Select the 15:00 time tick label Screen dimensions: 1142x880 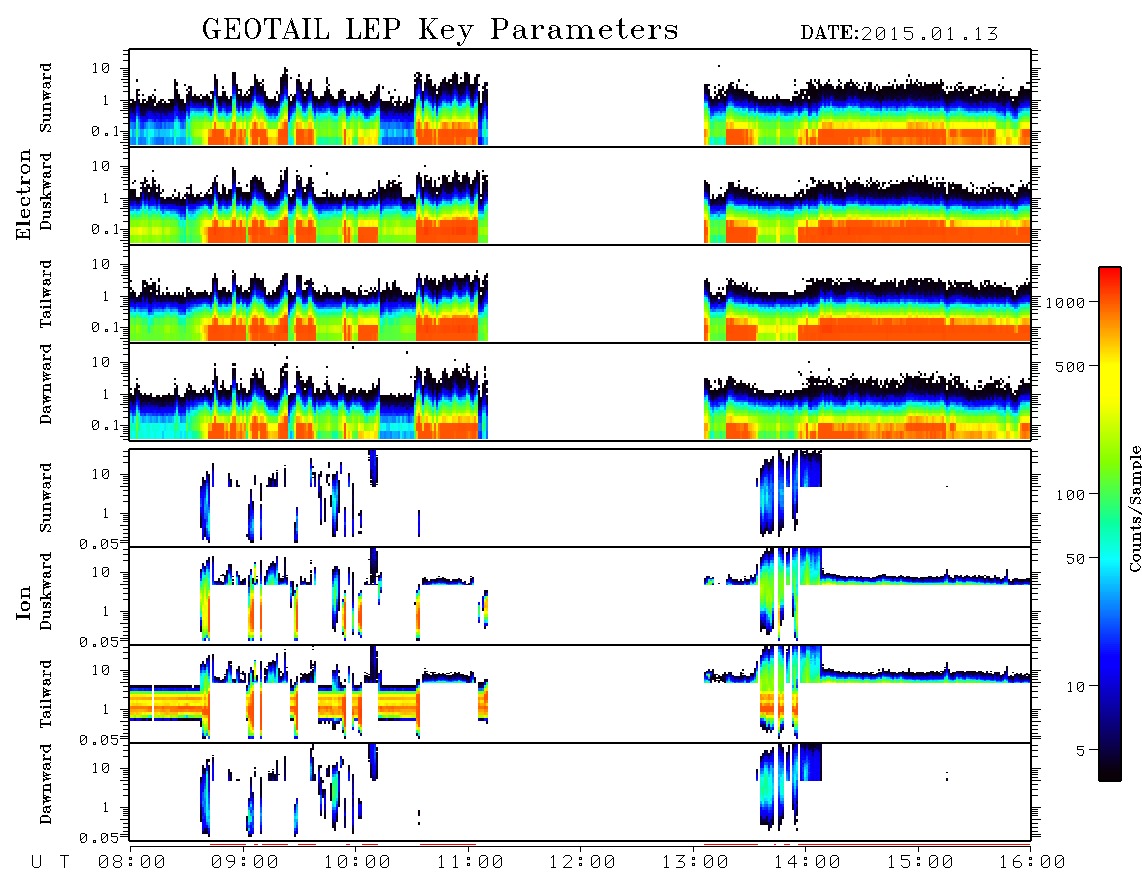pyautogui.click(x=920, y=862)
